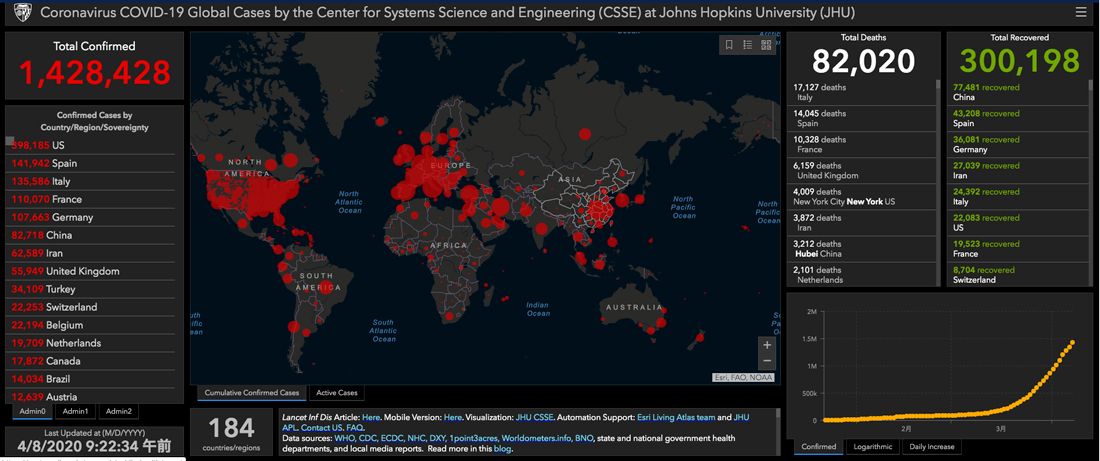Show the Logarithmic chart tab
1100x461 pixels.
[873, 446]
